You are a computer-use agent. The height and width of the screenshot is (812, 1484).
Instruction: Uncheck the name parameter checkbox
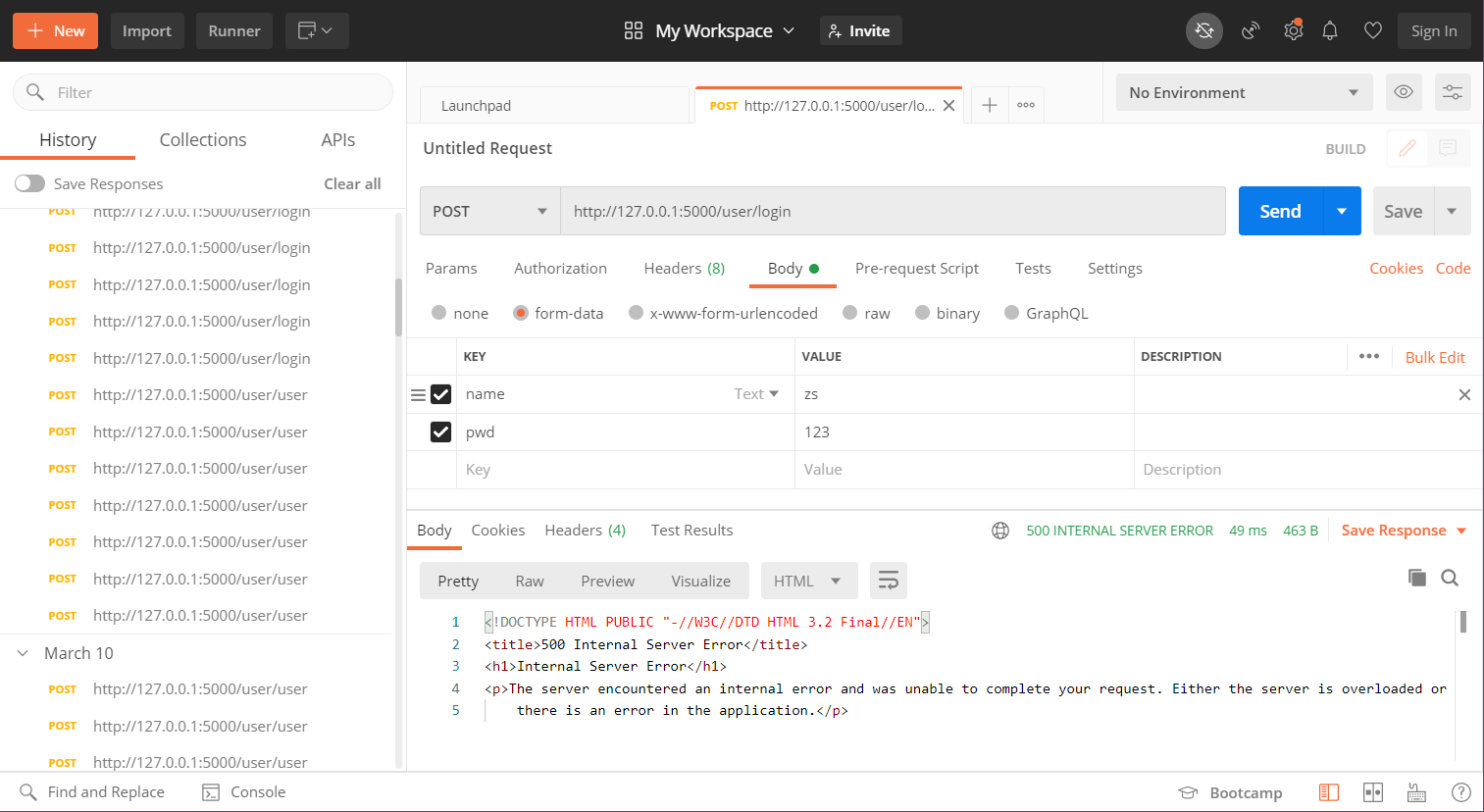point(440,394)
